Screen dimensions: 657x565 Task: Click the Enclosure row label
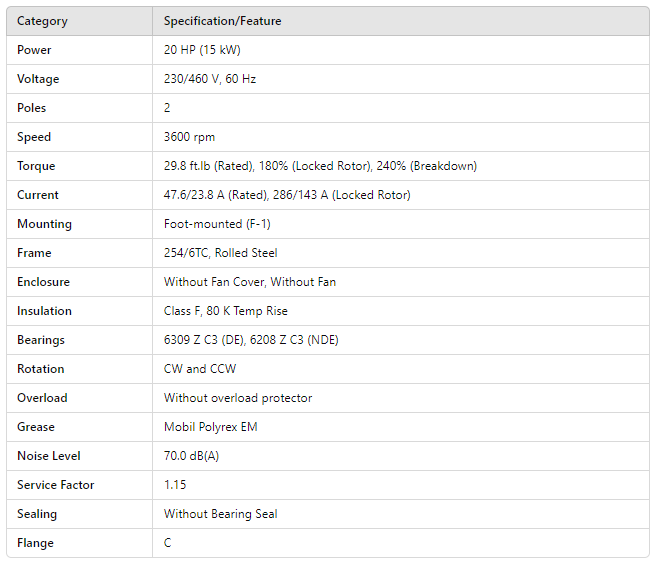43,282
